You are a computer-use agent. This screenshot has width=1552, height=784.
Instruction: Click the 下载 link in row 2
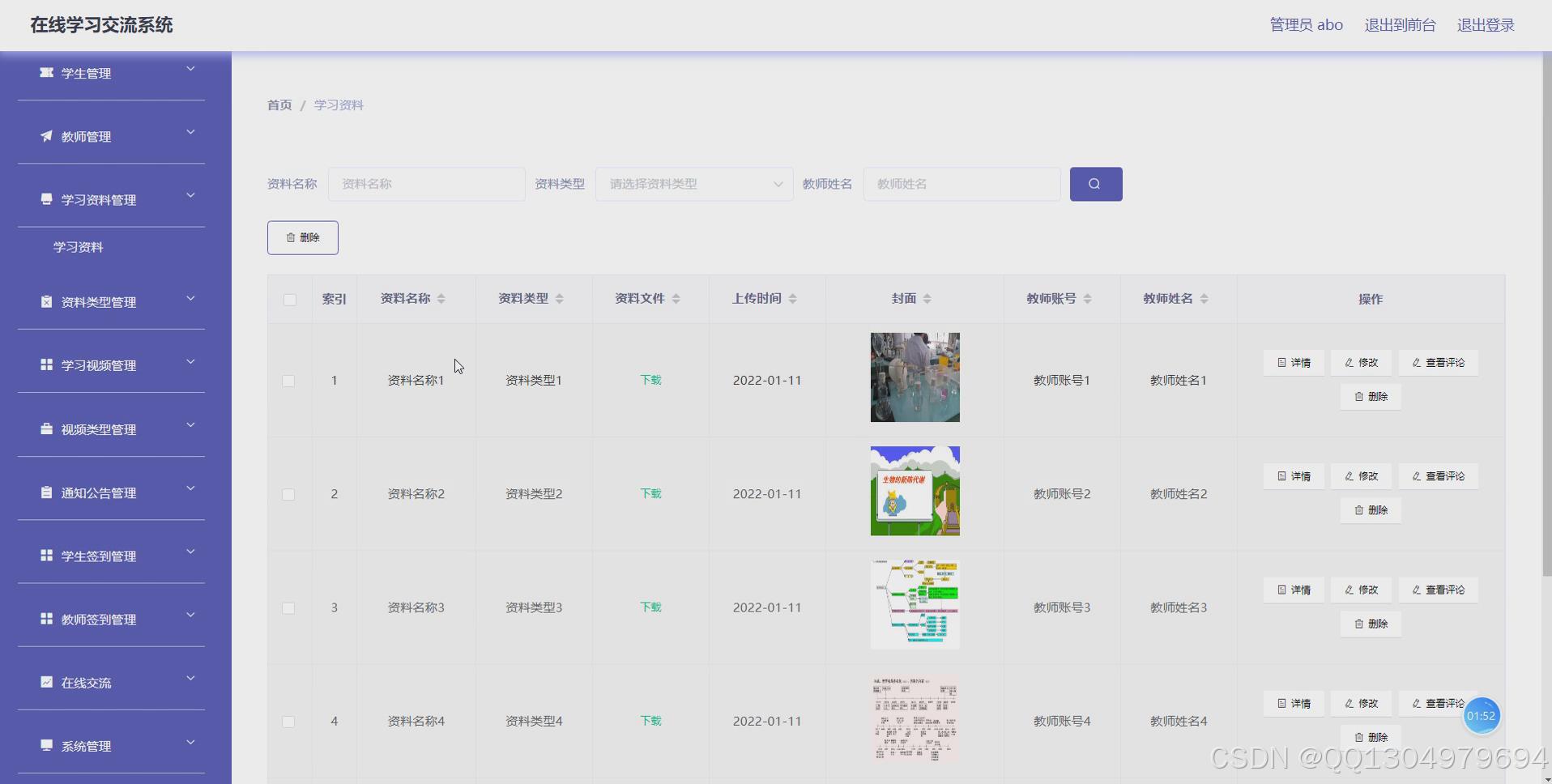pyautogui.click(x=649, y=493)
